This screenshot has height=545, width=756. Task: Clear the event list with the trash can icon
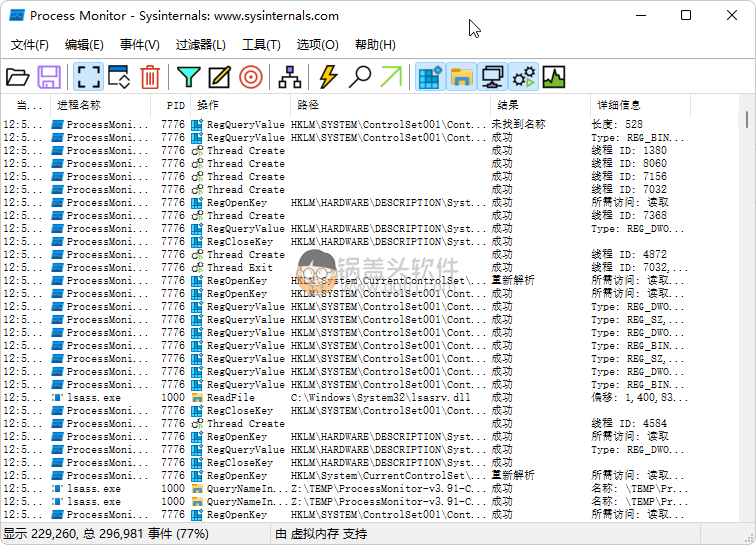pyautogui.click(x=150, y=77)
